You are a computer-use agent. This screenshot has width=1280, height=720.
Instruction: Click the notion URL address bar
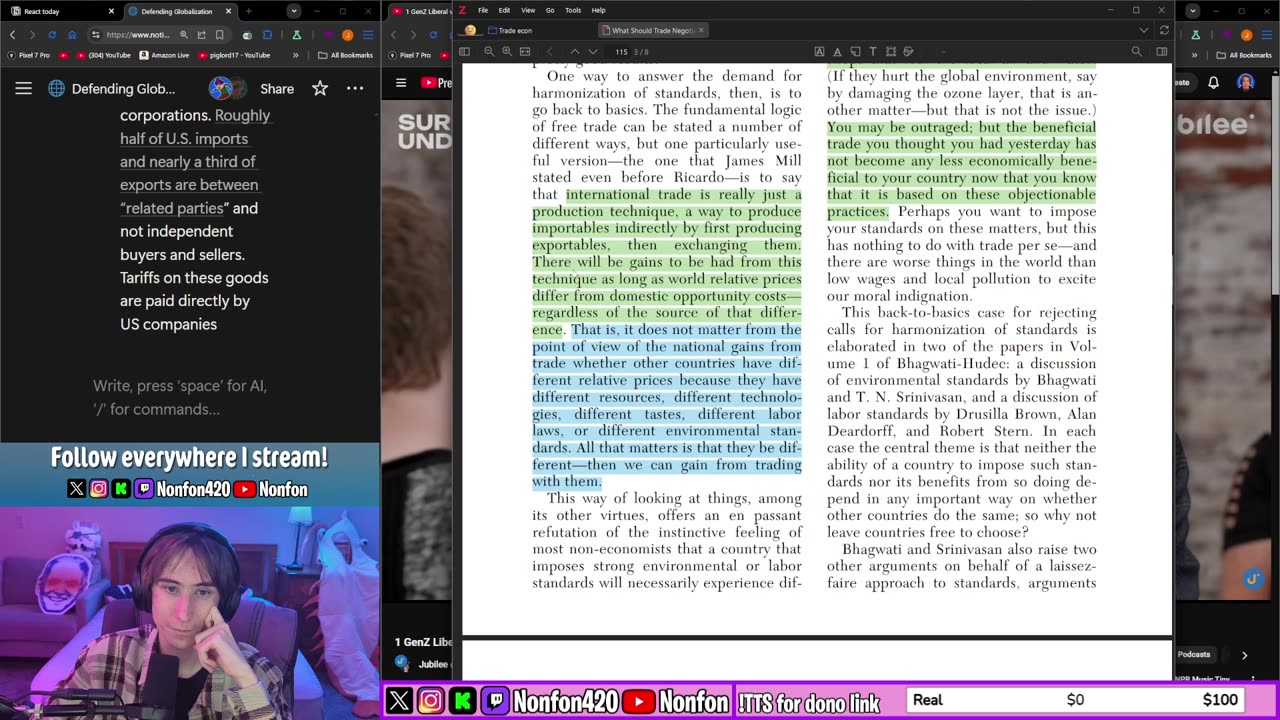point(138,35)
